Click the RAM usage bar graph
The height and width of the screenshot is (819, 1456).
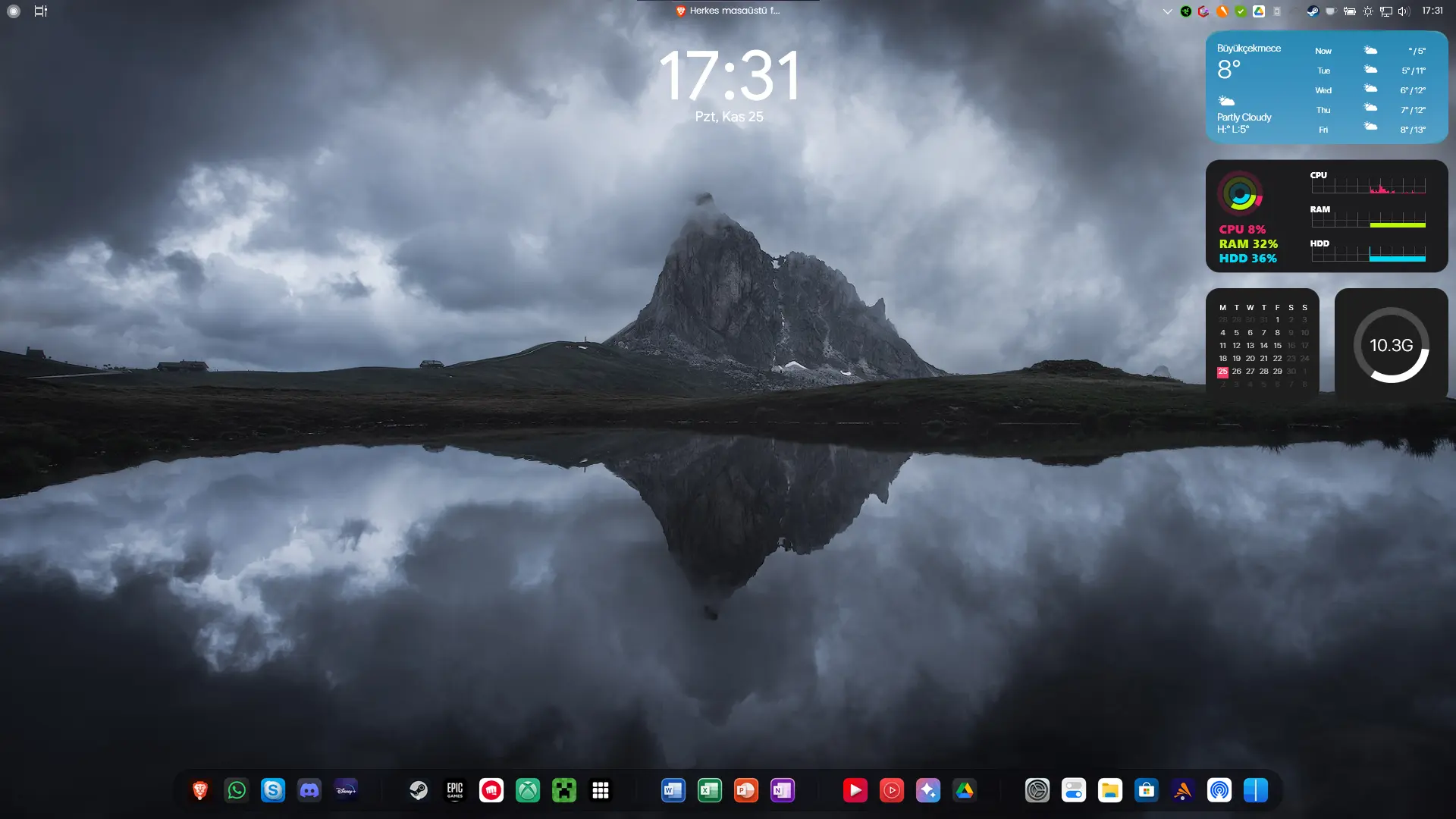[1369, 220]
